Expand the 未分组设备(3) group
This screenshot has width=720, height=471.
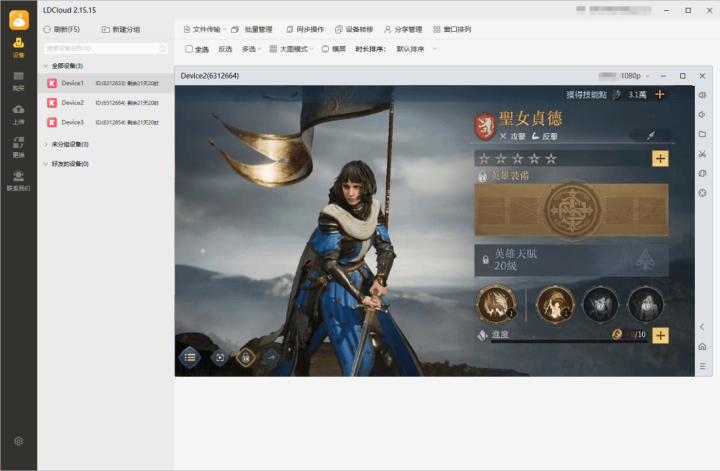pos(45,144)
